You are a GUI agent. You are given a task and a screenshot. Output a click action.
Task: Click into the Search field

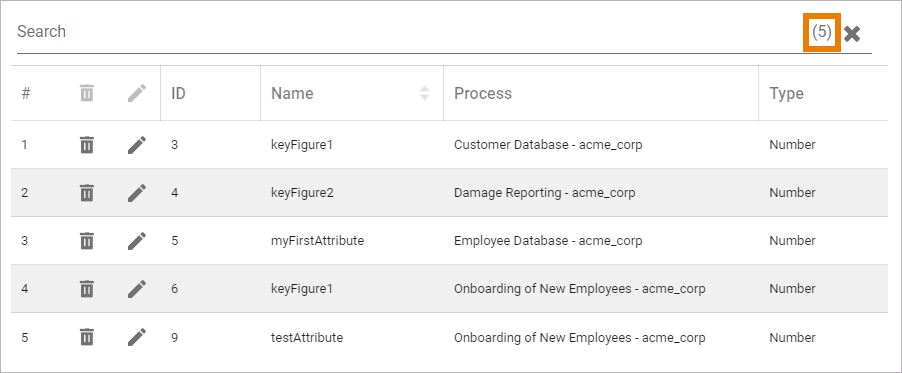(x=408, y=32)
